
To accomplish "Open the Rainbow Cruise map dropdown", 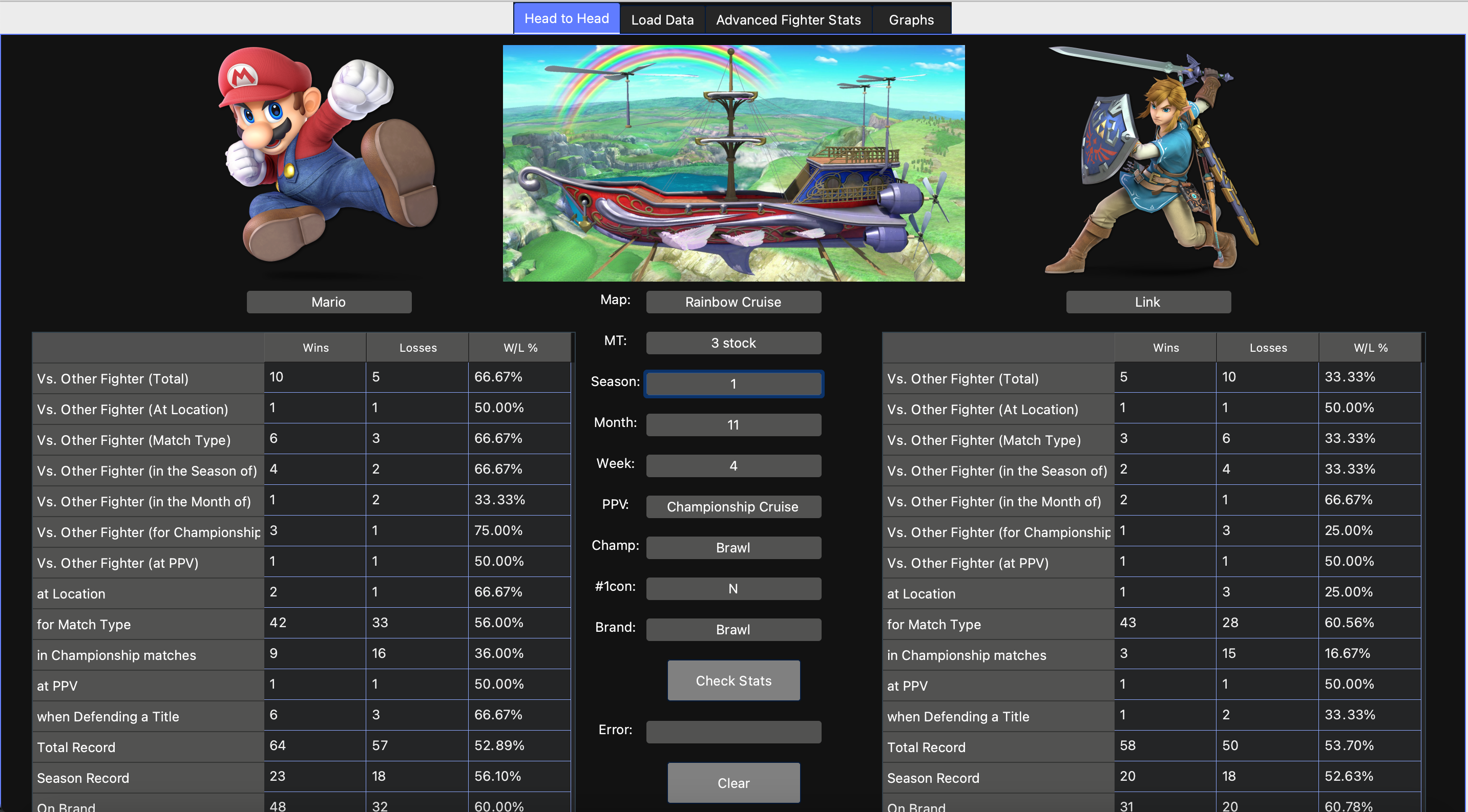I will pyautogui.click(x=733, y=302).
